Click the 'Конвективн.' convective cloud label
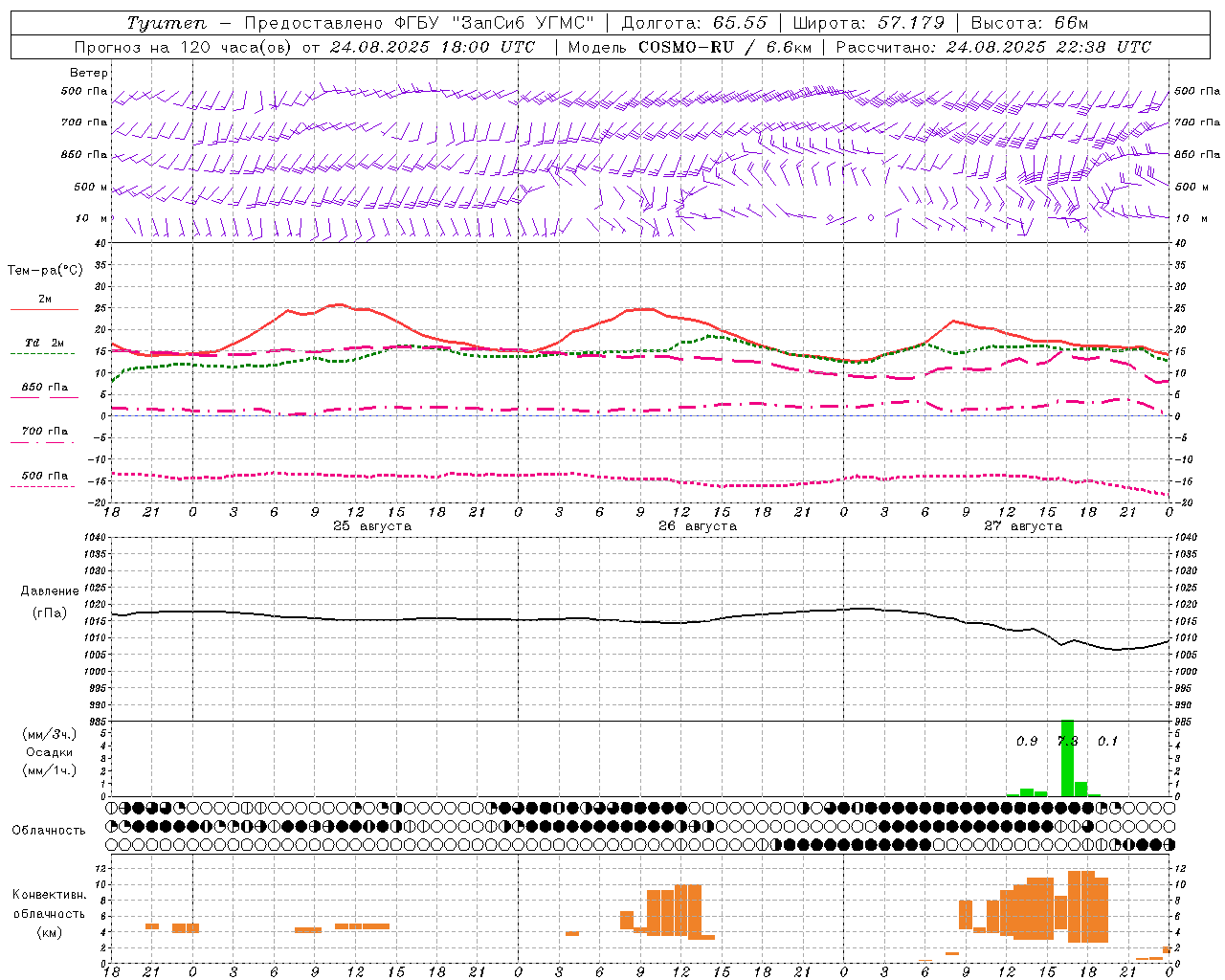 click(x=49, y=895)
